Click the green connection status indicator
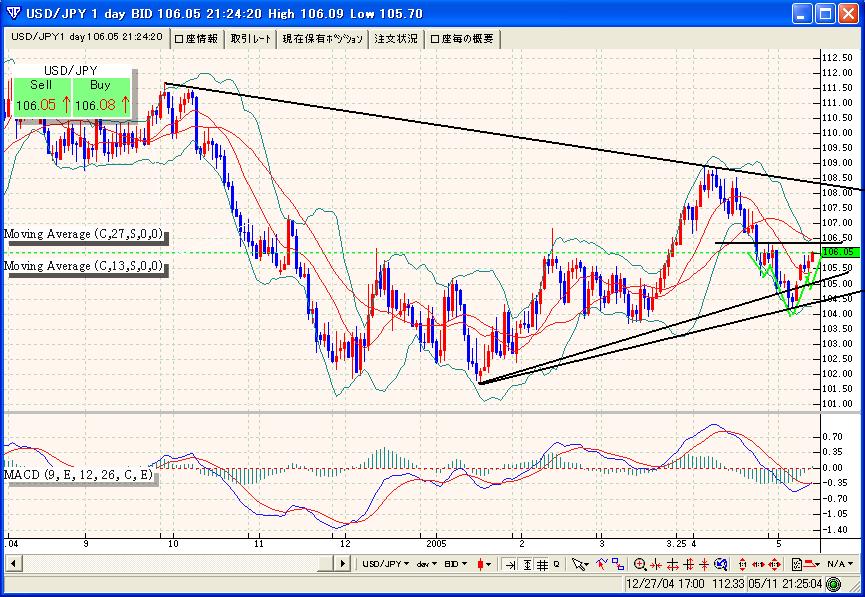 [x=834, y=584]
